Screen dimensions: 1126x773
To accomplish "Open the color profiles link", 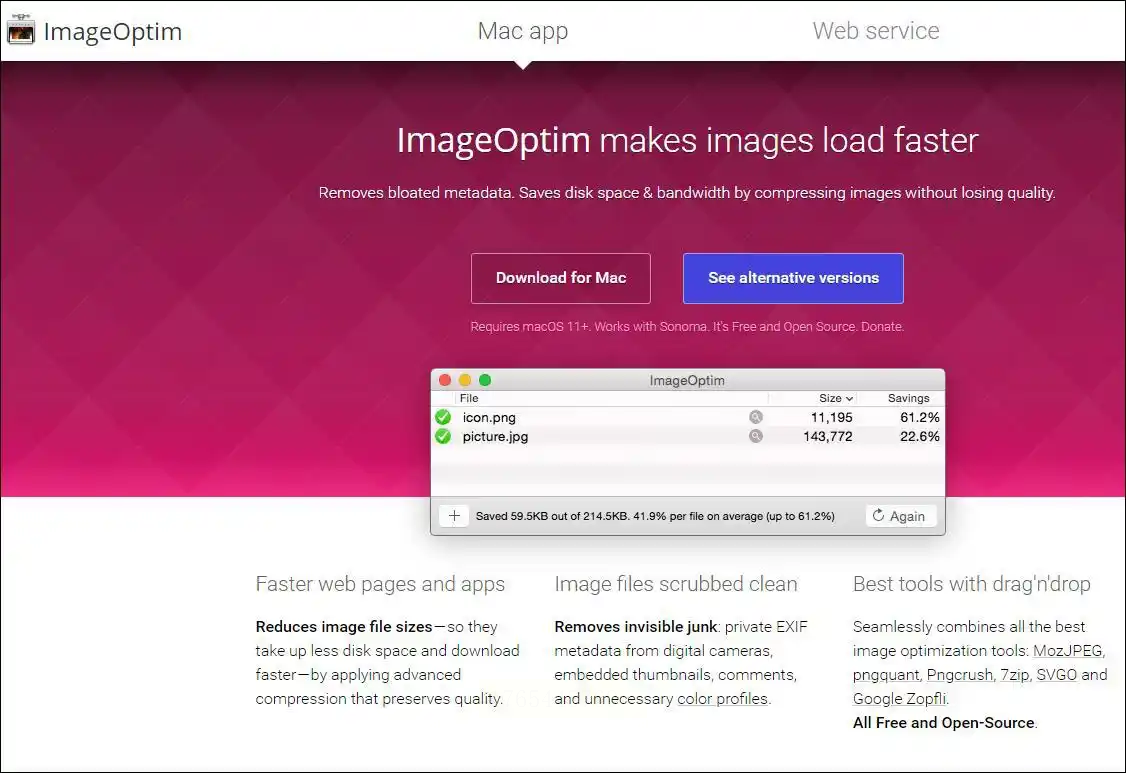I will pos(722,699).
